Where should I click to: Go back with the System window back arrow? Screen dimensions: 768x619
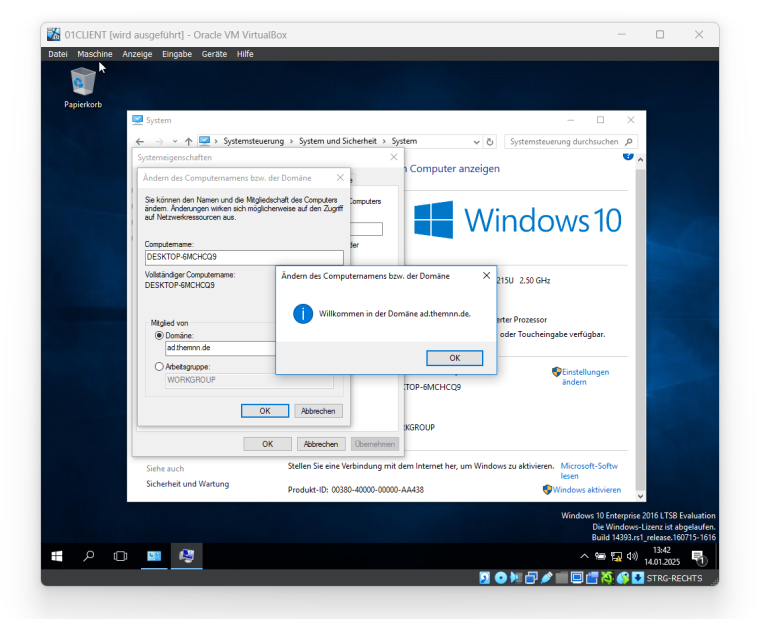pyautogui.click(x=140, y=142)
